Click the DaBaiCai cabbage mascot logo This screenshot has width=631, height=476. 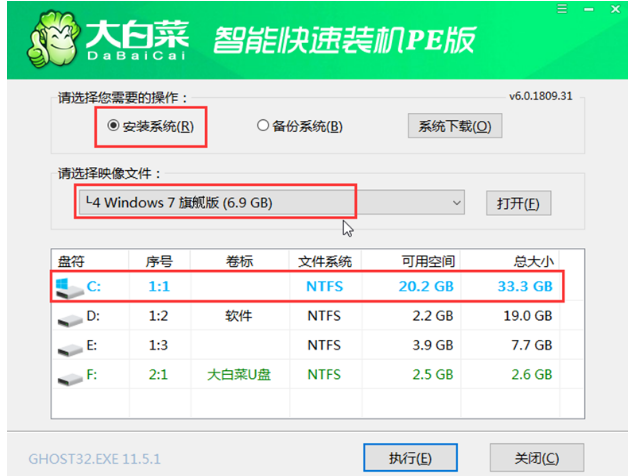pyautogui.click(x=53, y=39)
